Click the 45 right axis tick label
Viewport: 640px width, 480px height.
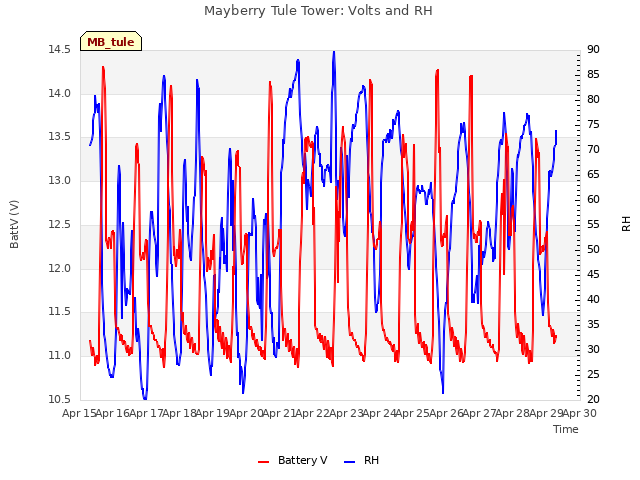pos(593,274)
